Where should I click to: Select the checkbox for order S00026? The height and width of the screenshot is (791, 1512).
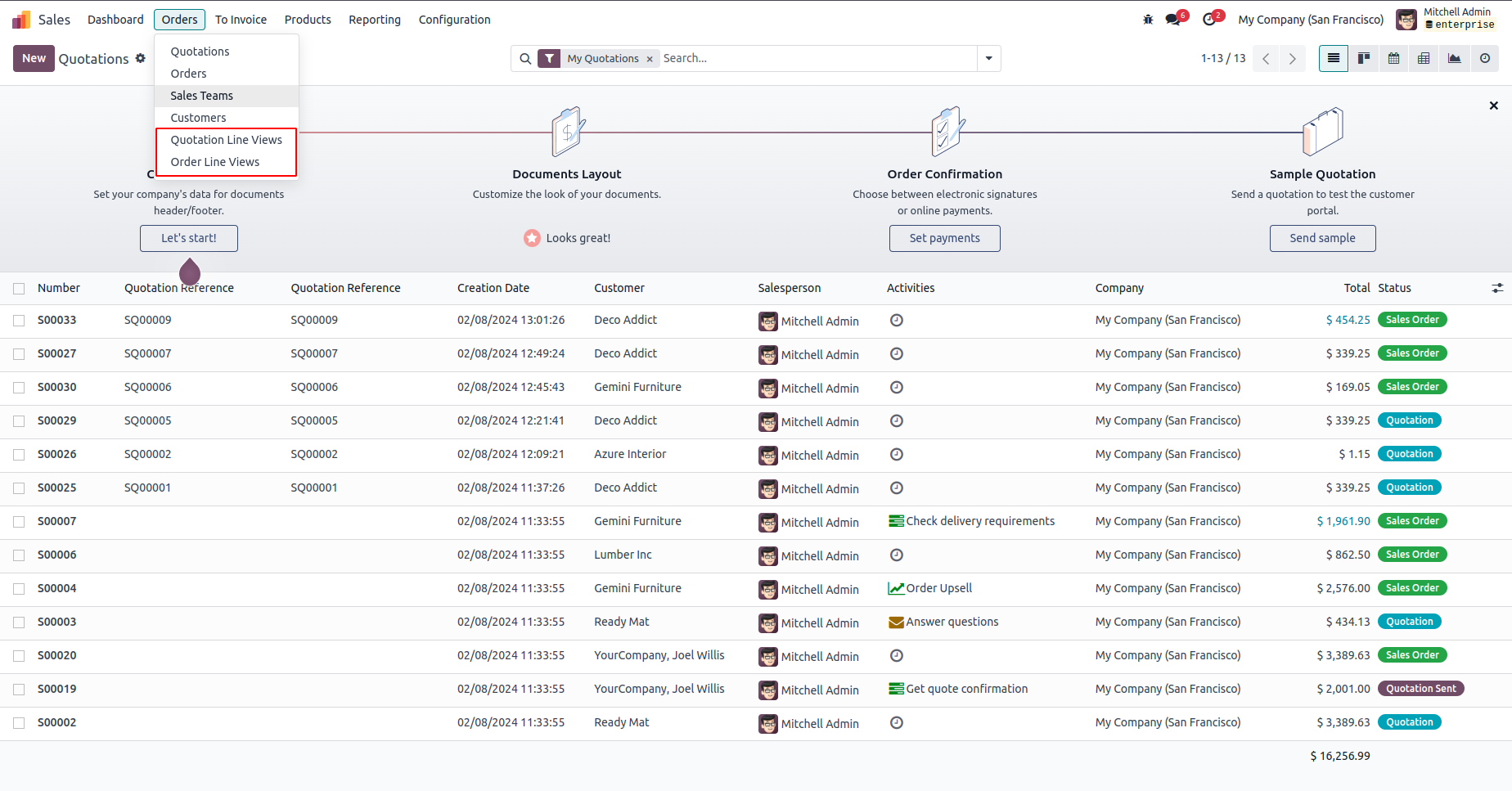19,455
